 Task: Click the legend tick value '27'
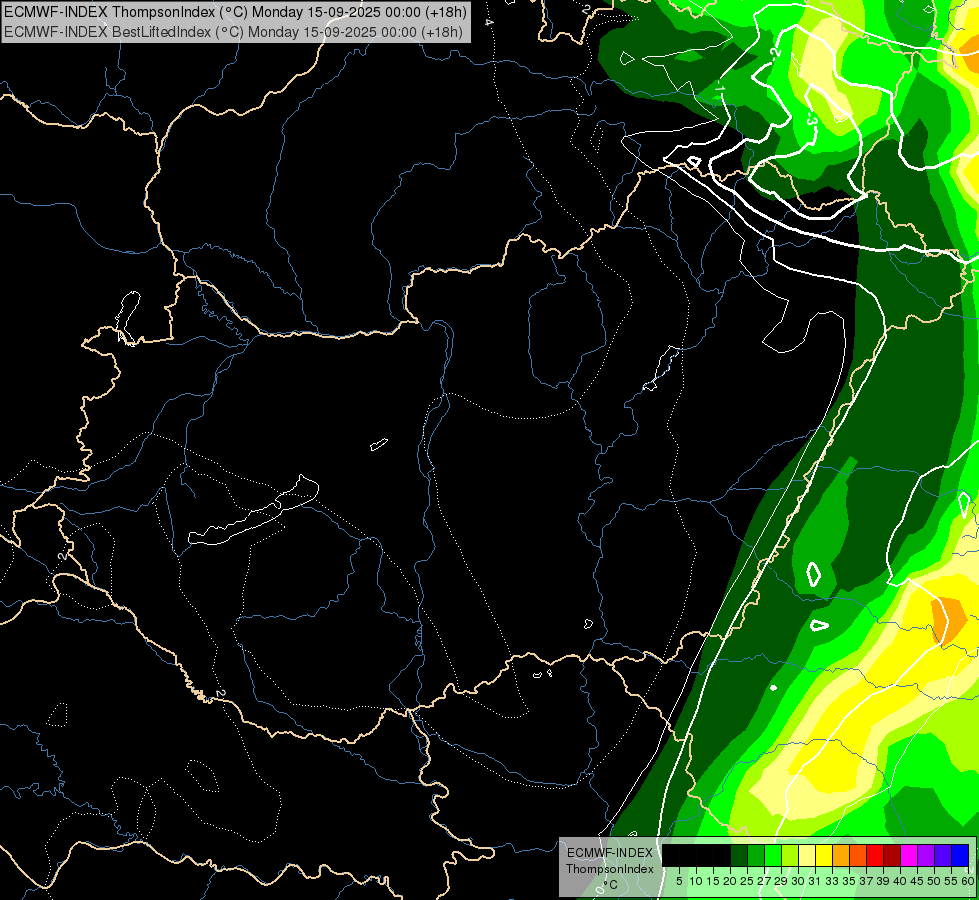tap(764, 881)
